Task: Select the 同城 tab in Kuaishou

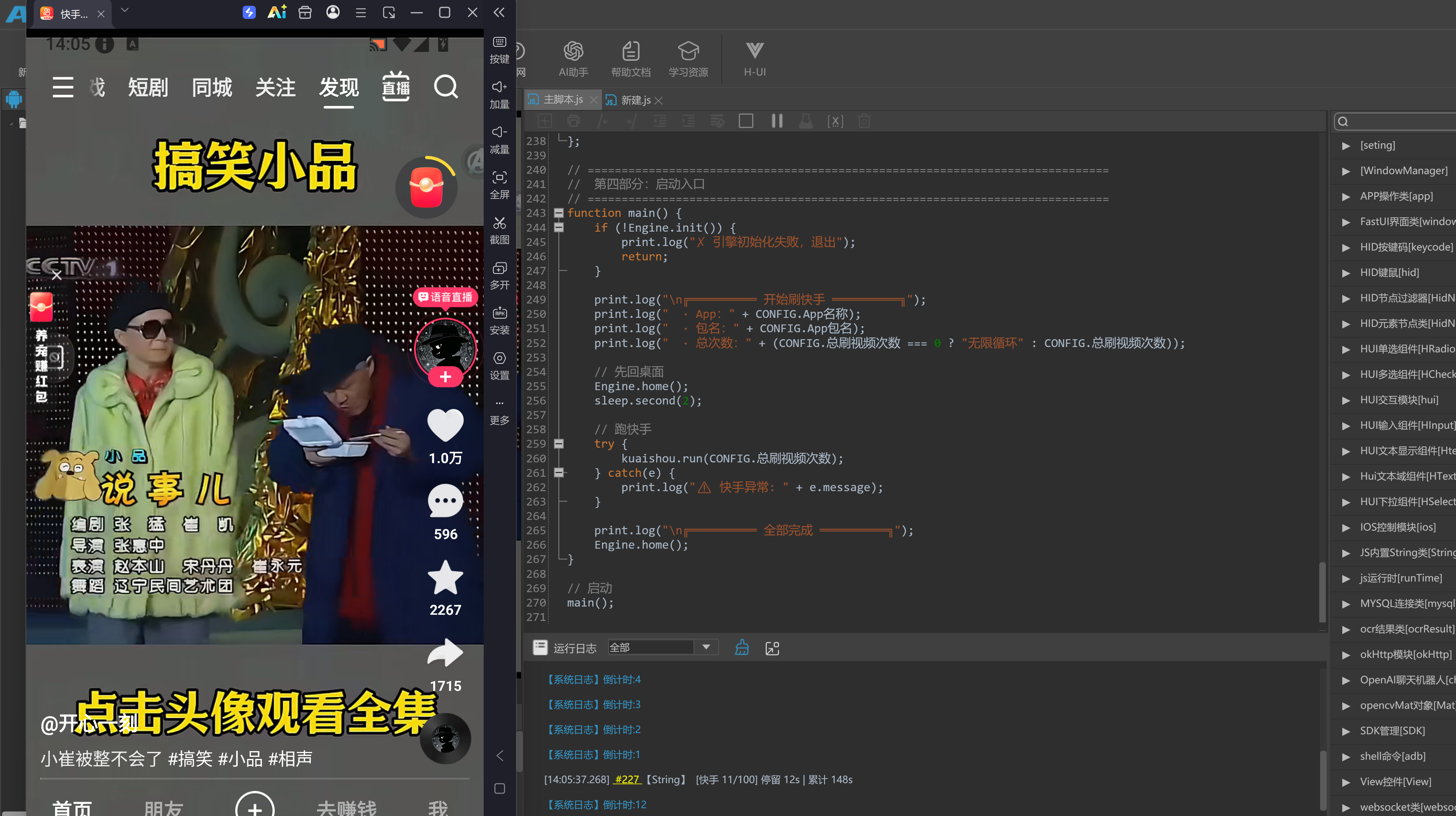Action: 212,87
